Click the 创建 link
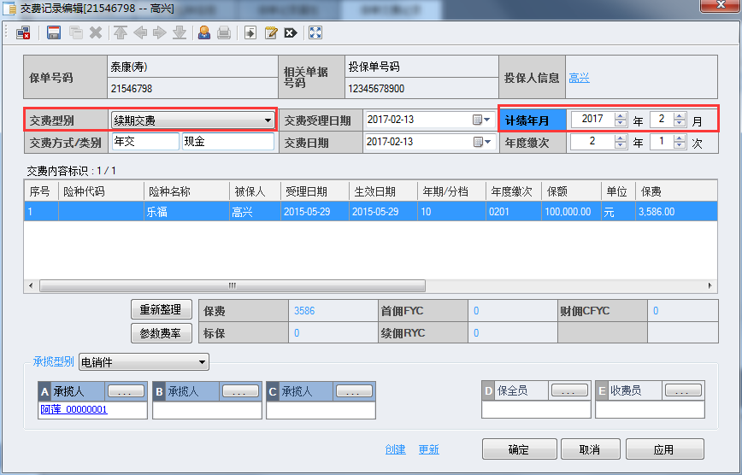This screenshot has height=475, width=742. (x=395, y=449)
